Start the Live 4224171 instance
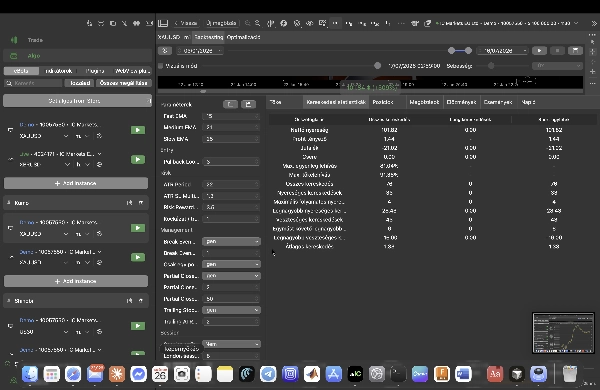The height and width of the screenshot is (390, 600). click(138, 159)
